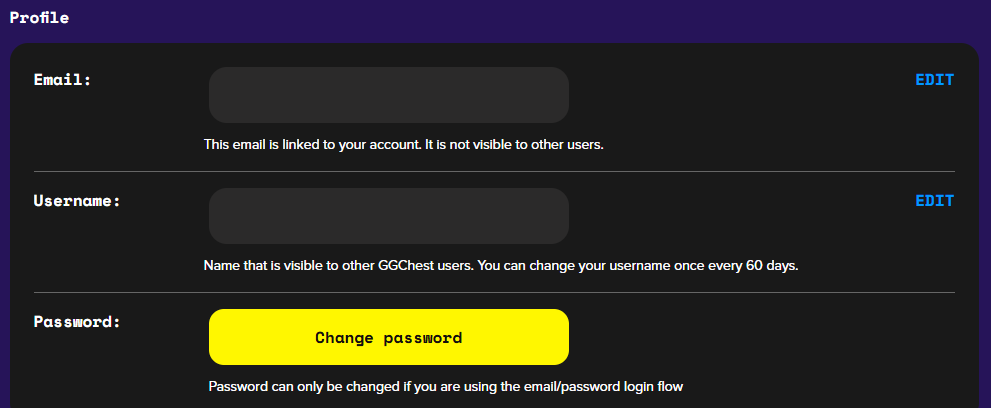
Task: Click the username change note text
Action: (500, 266)
